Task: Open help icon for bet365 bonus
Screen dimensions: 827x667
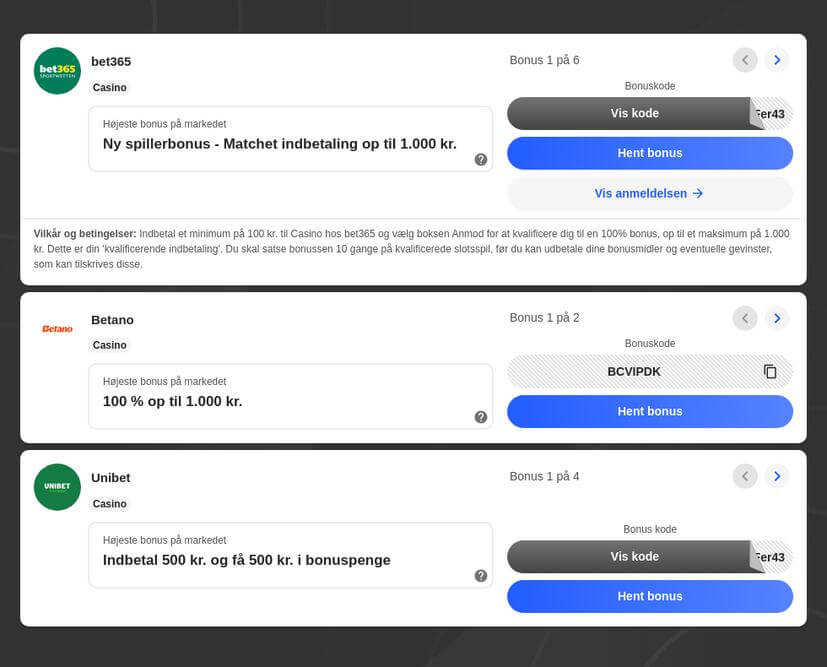Action: [481, 159]
